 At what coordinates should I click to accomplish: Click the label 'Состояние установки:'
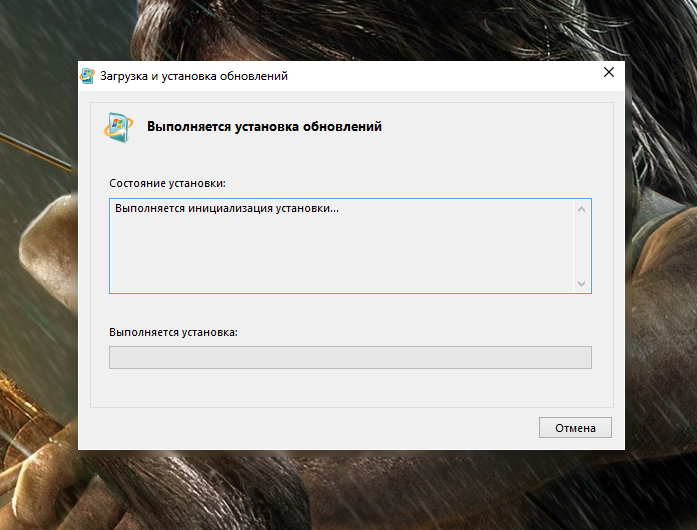point(168,183)
